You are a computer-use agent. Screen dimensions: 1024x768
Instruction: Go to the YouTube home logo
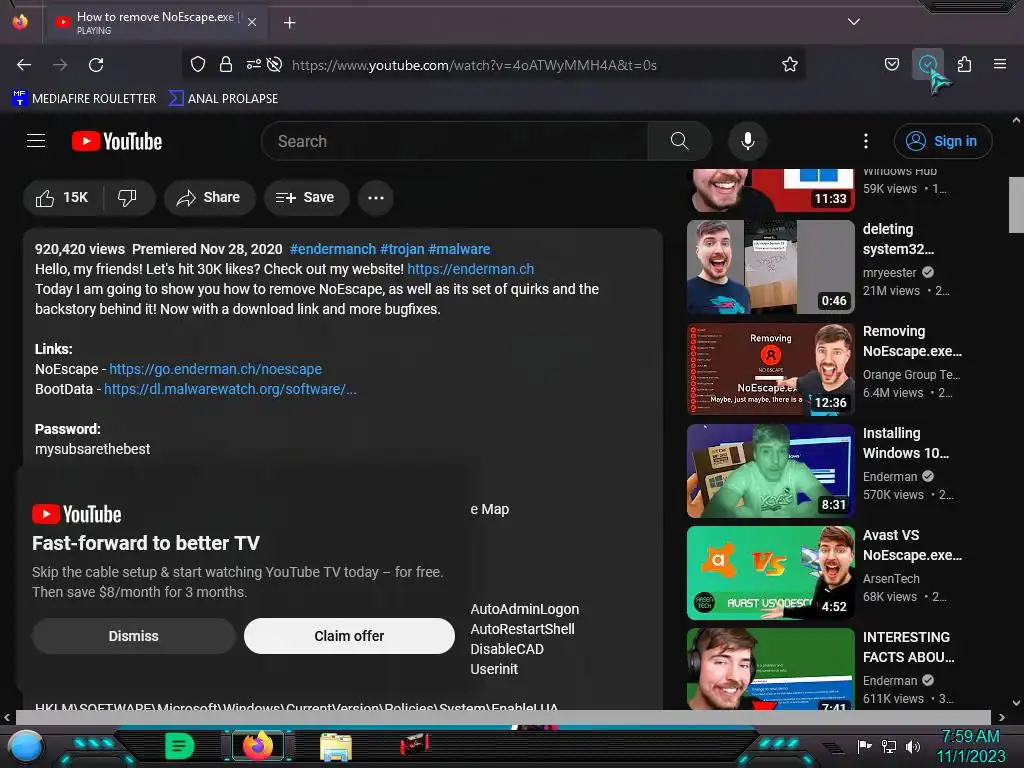(117, 141)
